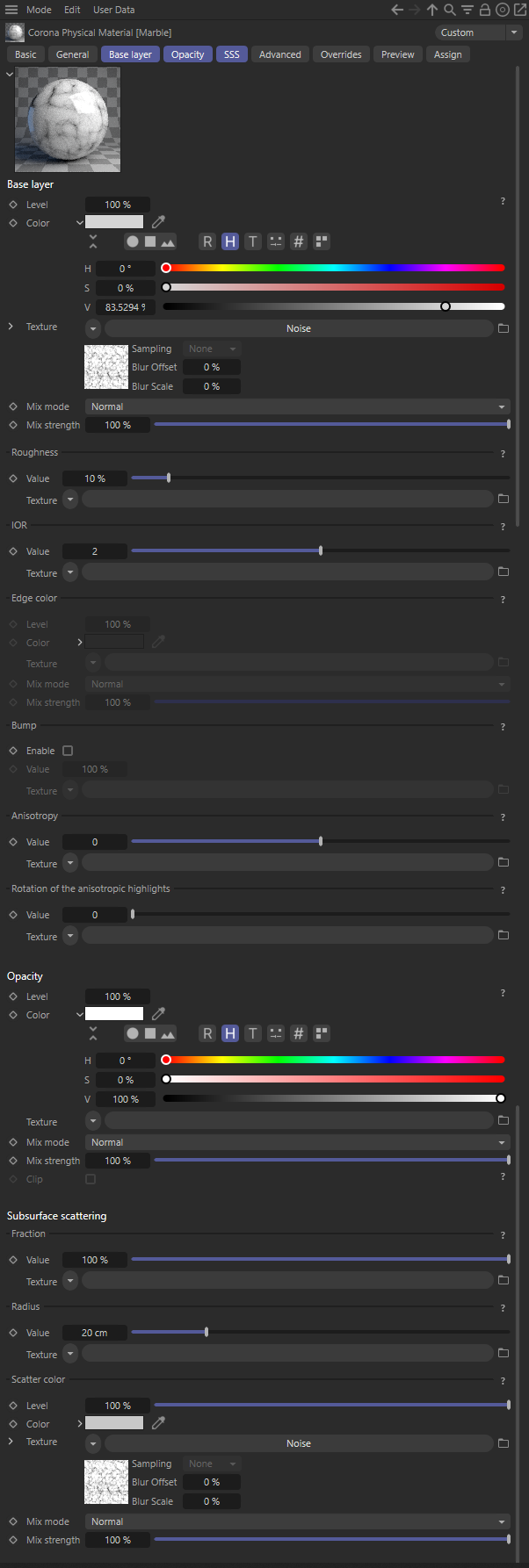Click the Base layer Noise shader button

(299, 328)
